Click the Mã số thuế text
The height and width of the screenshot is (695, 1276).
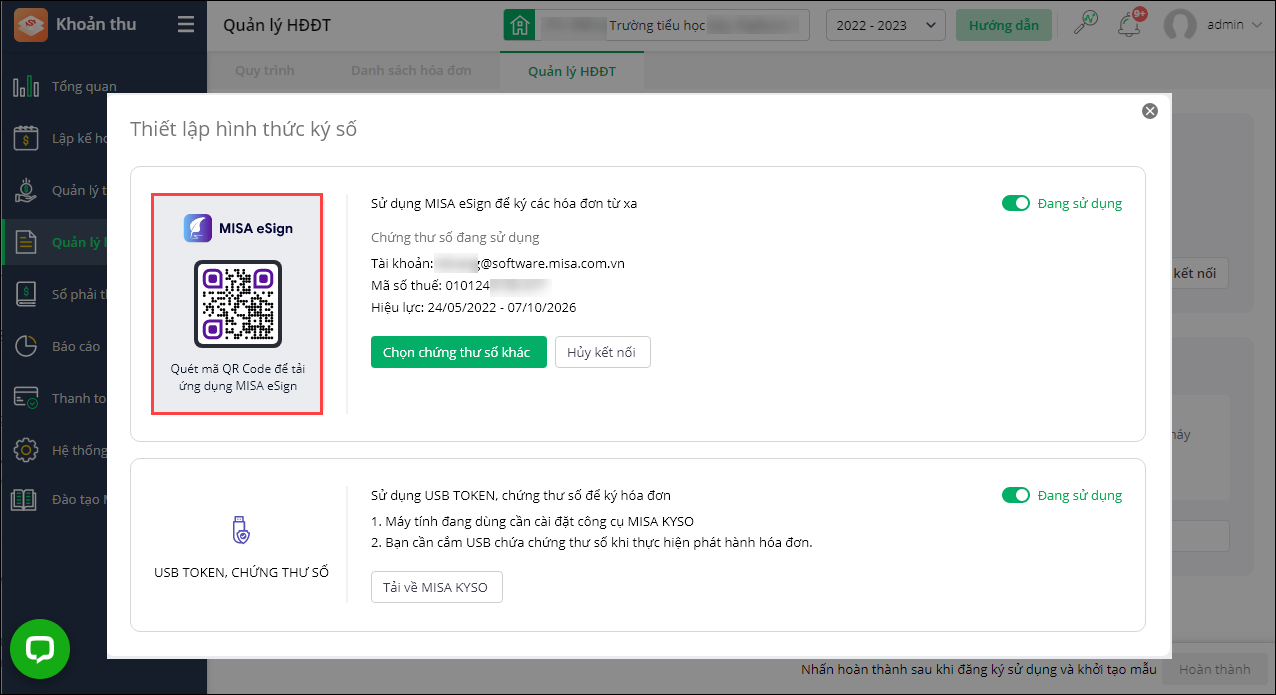pyautogui.click(x=460, y=285)
